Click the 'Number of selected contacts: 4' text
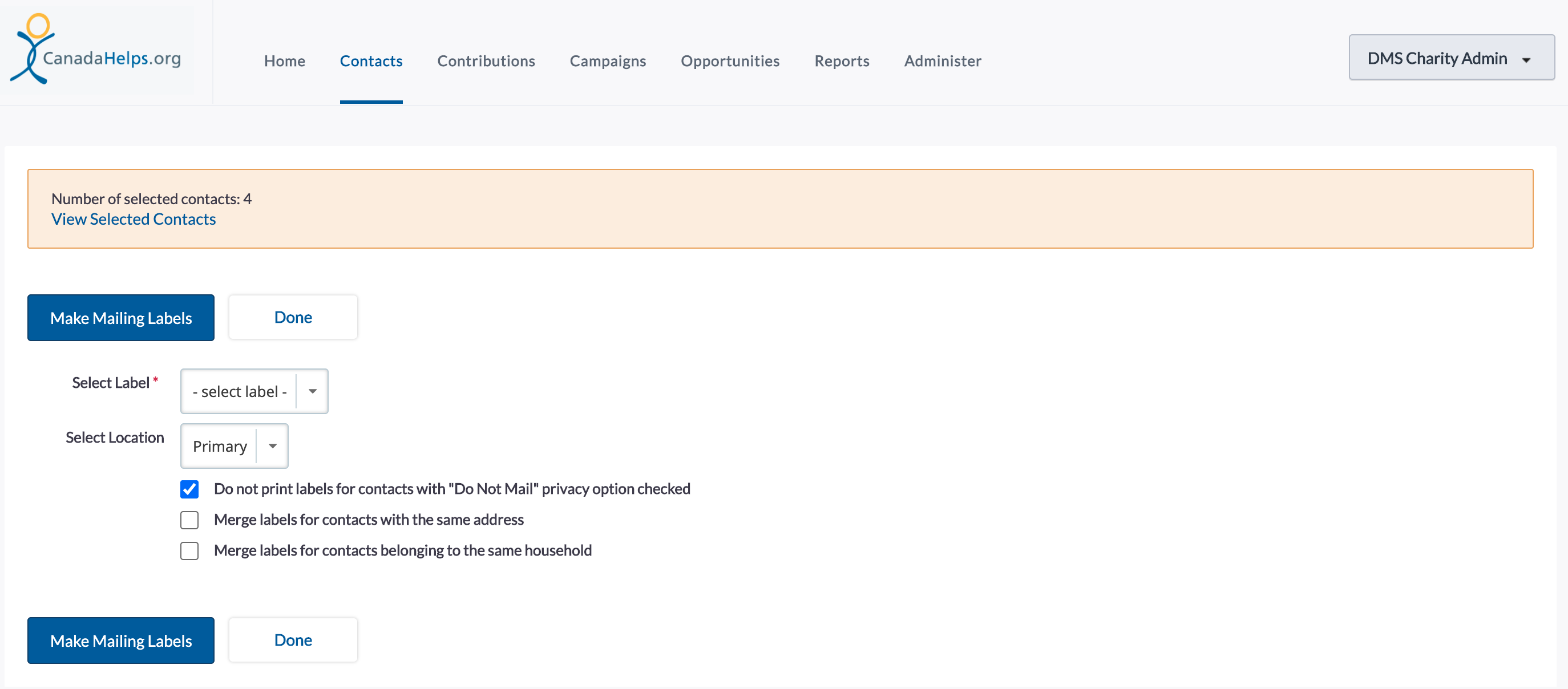Viewport: 1568px width, 689px height. click(151, 199)
